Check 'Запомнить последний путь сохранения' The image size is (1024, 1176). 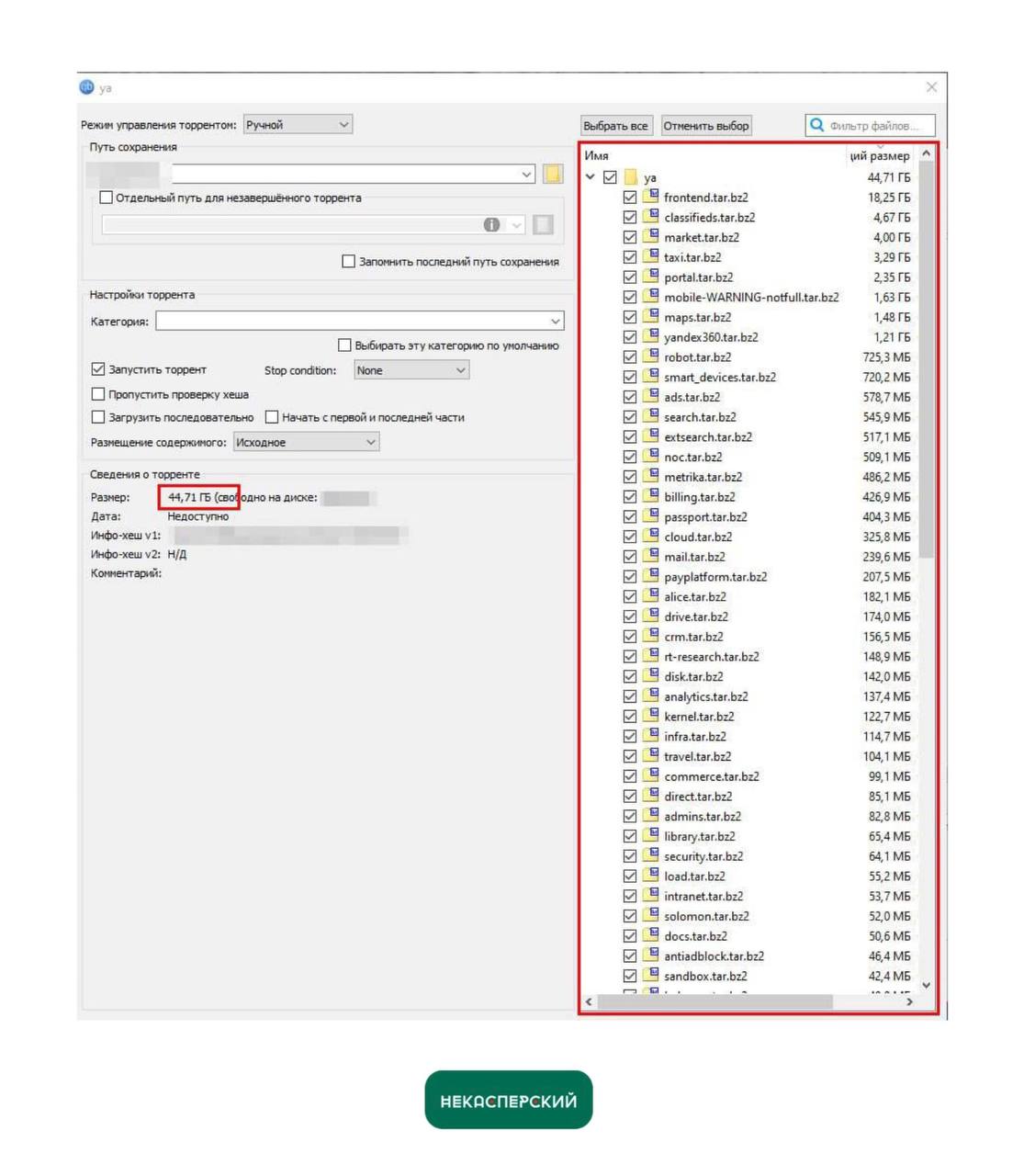pyautogui.click(x=348, y=262)
